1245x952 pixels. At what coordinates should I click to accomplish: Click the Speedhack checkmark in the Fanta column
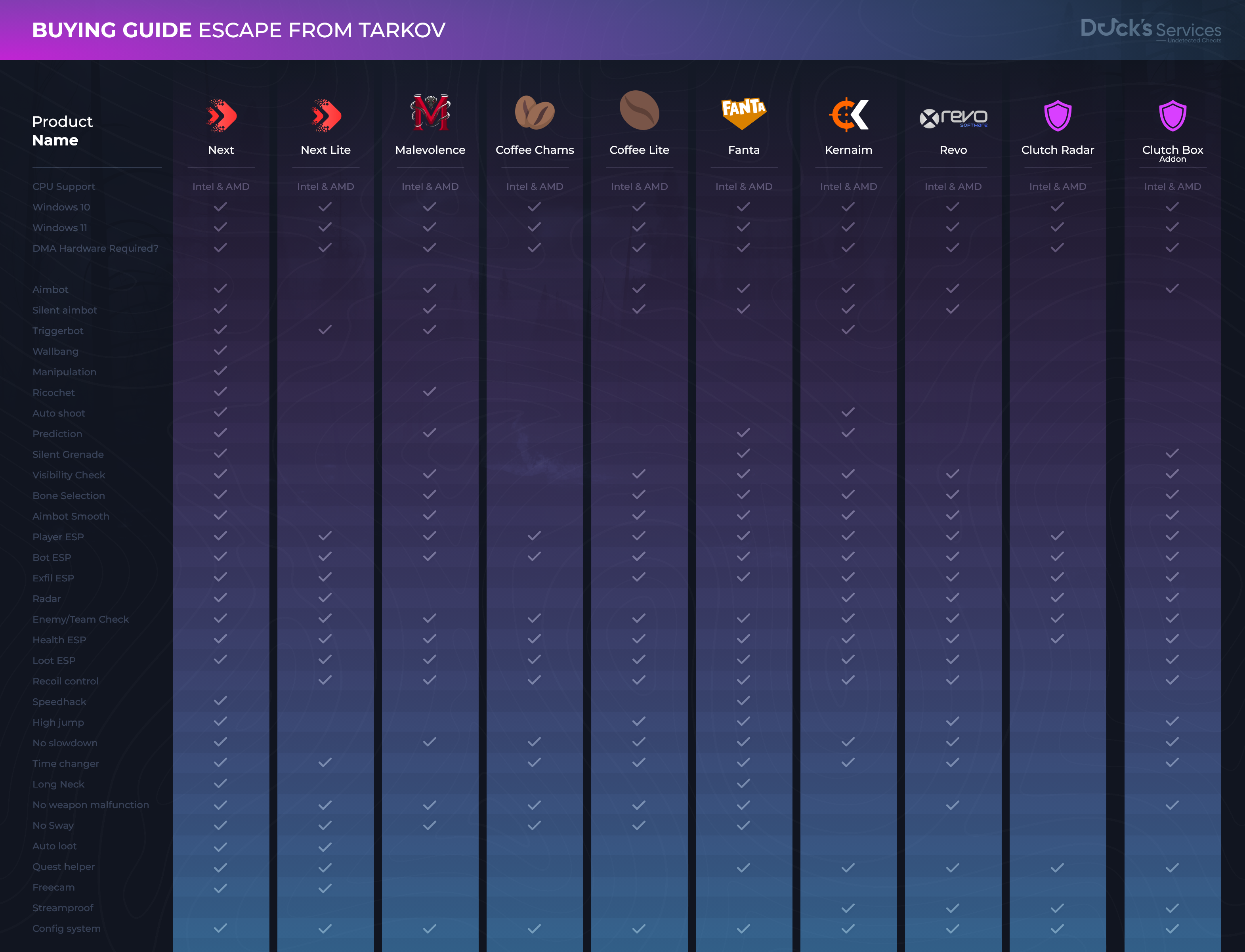[743, 701]
